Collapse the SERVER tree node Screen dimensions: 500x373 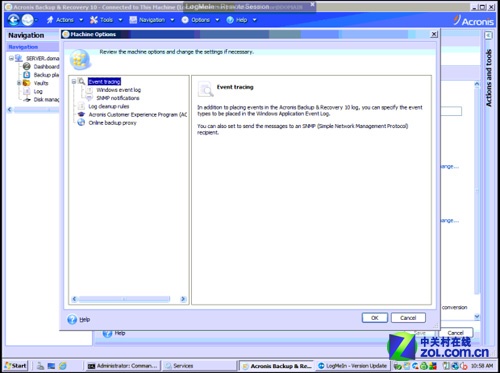(x=11, y=58)
